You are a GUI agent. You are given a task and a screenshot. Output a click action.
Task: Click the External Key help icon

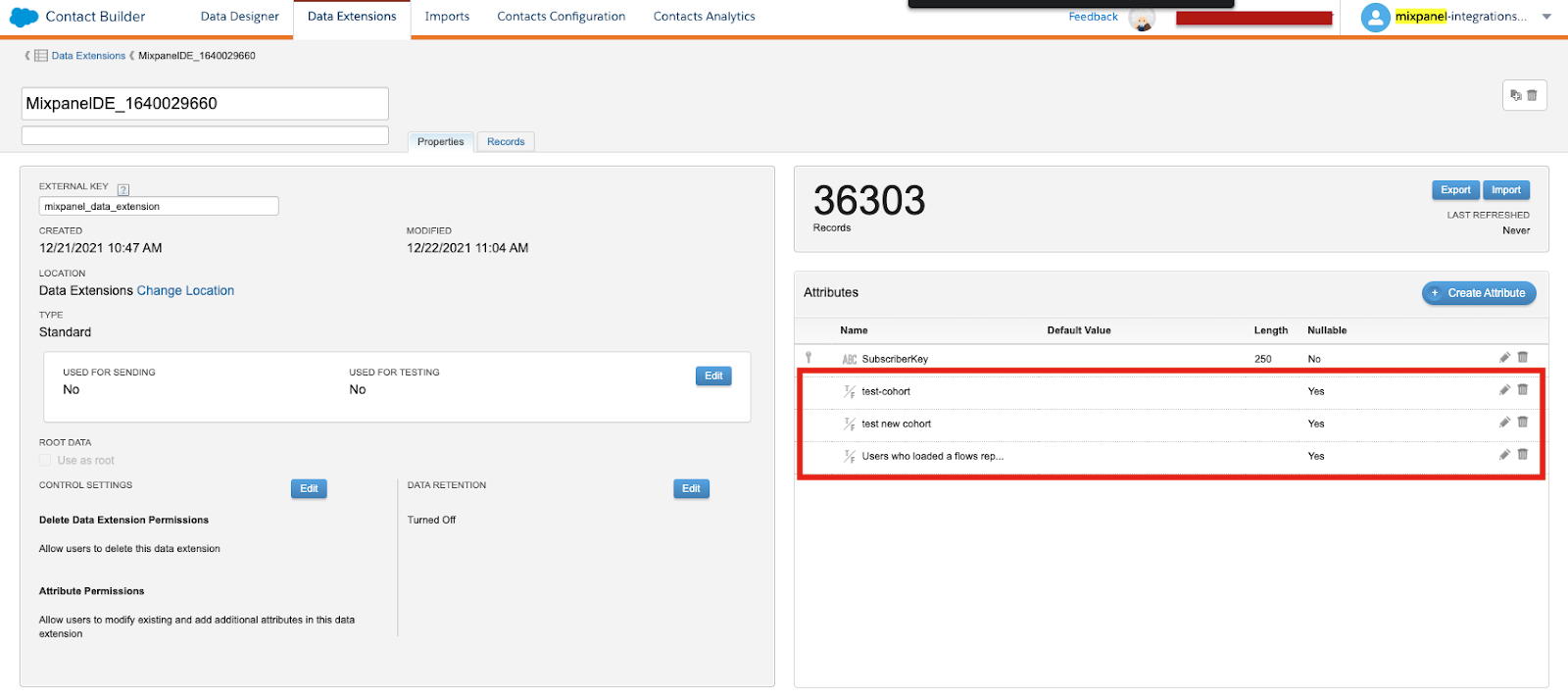pyautogui.click(x=123, y=190)
